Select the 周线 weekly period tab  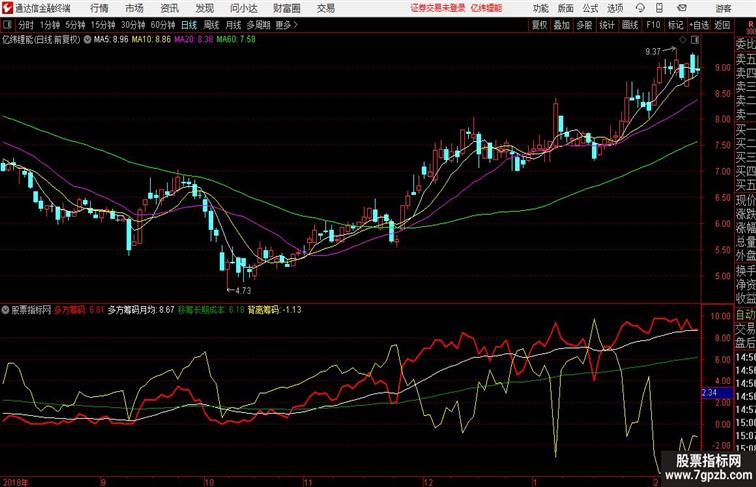211,25
